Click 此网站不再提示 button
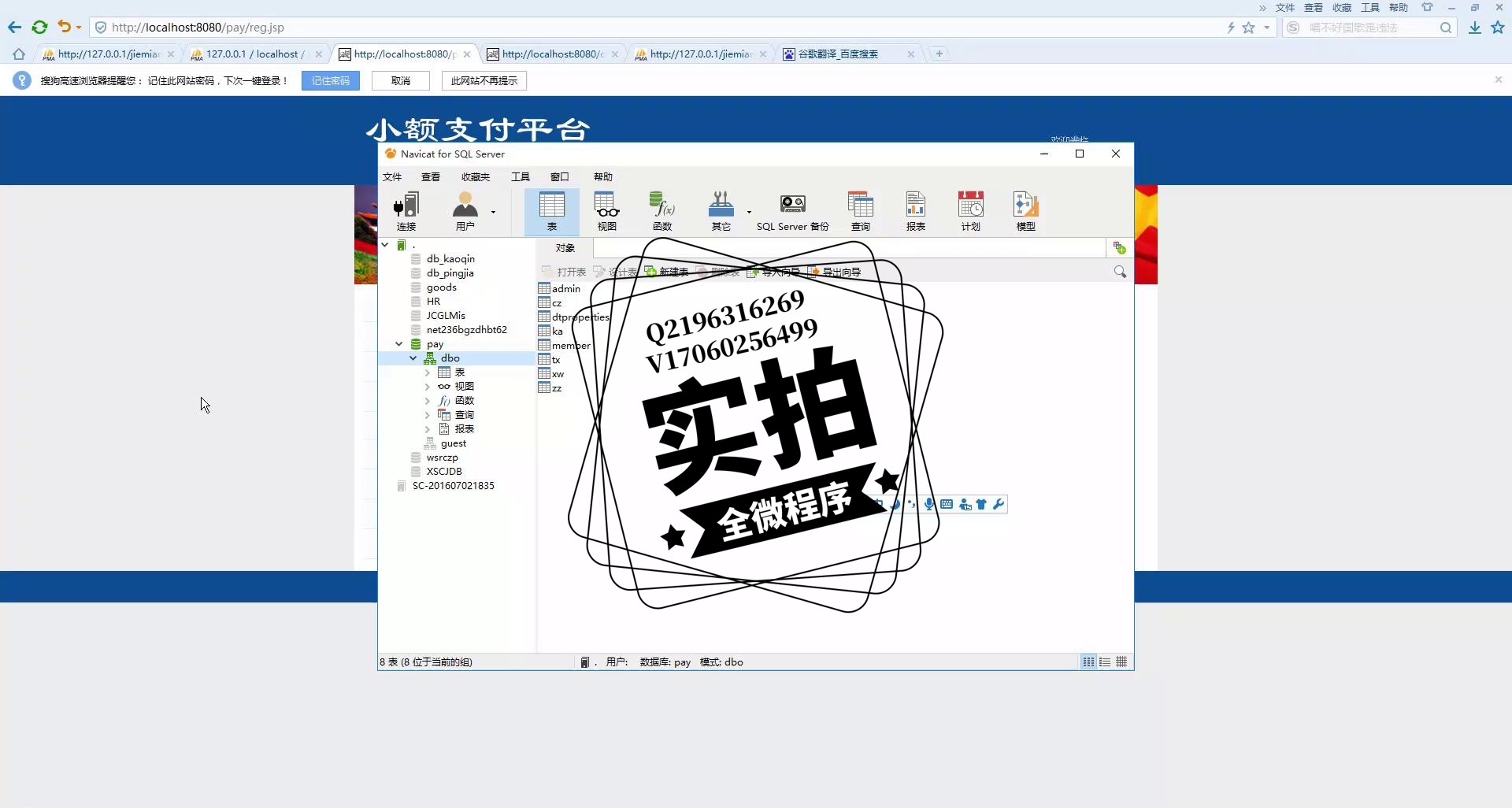The height and width of the screenshot is (808, 1512). click(x=484, y=81)
